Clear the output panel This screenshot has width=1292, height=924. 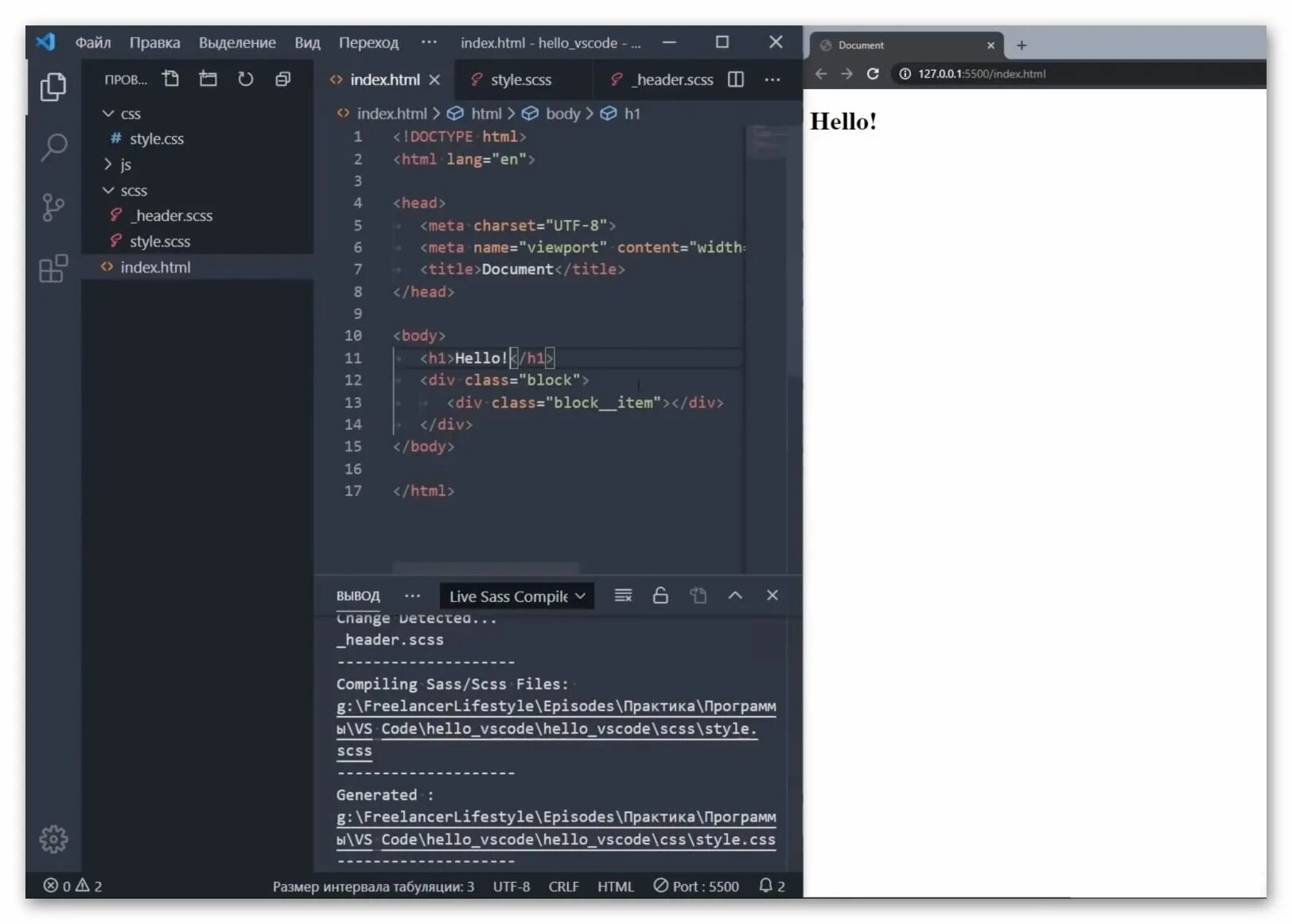(624, 596)
